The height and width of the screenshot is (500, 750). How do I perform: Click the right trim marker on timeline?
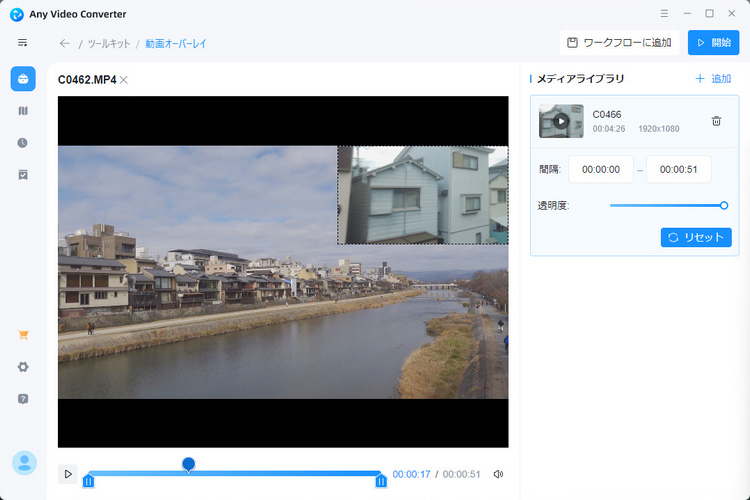click(381, 480)
